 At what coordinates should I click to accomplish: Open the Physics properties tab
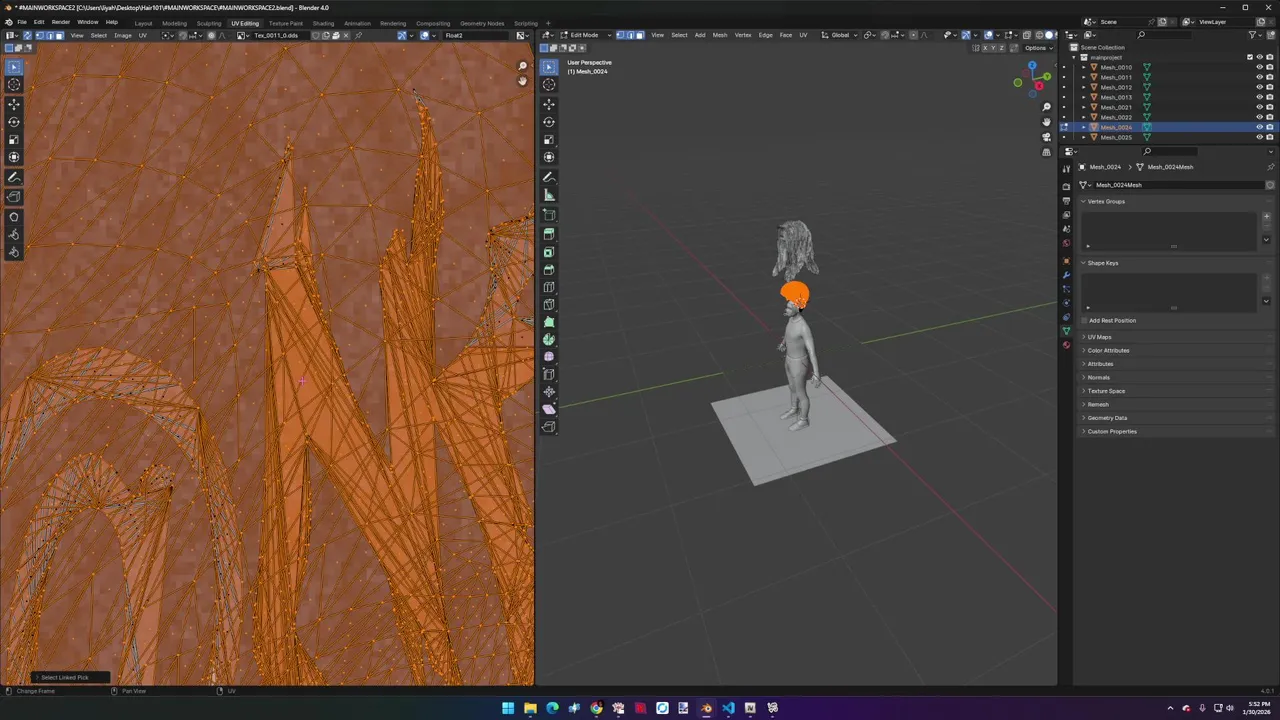click(x=1066, y=303)
